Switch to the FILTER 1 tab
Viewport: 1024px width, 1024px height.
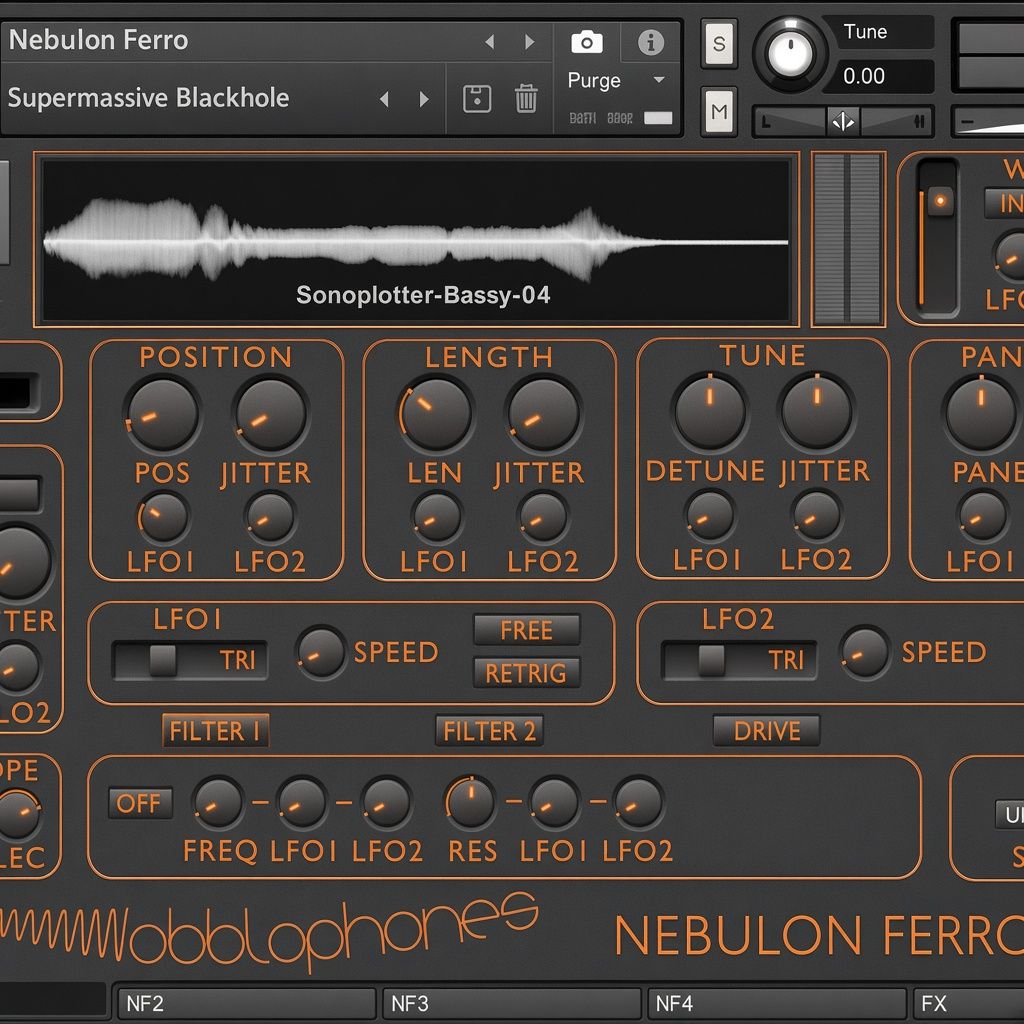pyautogui.click(x=216, y=731)
